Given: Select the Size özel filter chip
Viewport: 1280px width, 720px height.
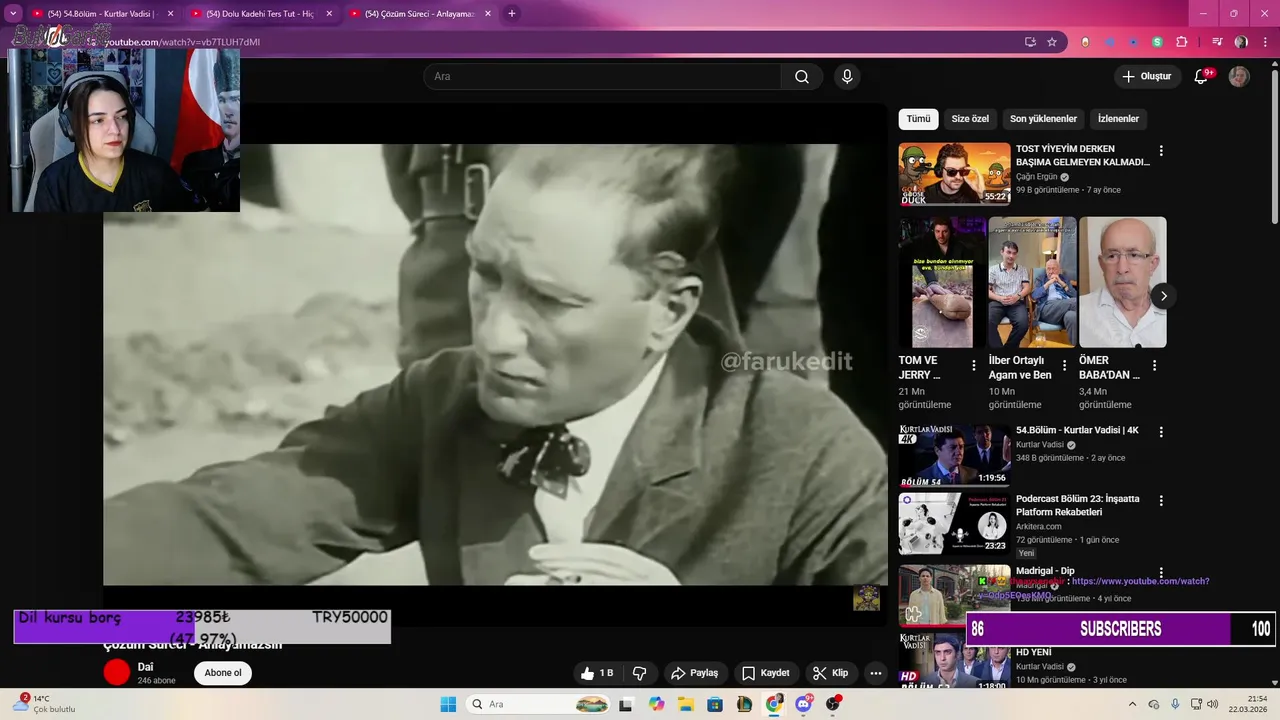Looking at the screenshot, I should pos(970,119).
